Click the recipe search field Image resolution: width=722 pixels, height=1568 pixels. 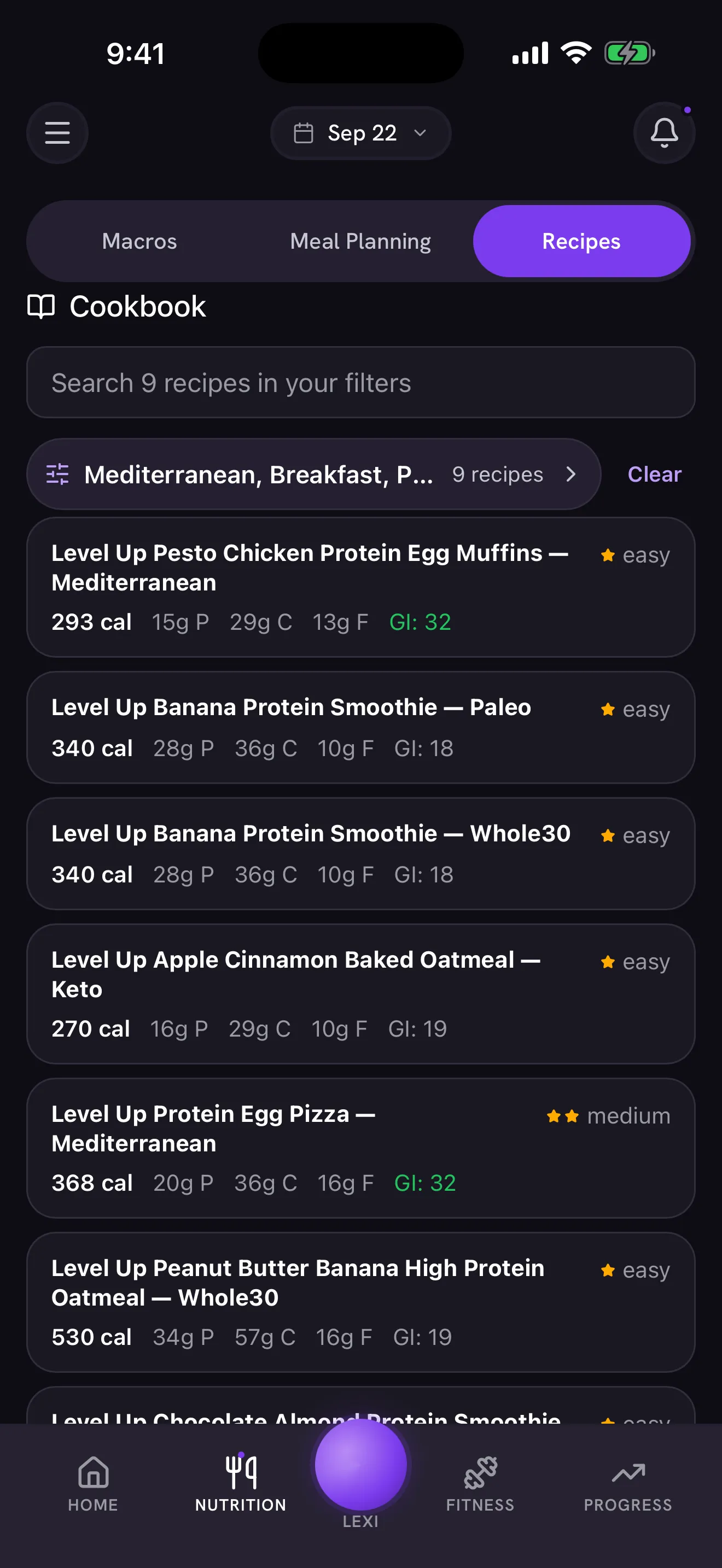[361, 382]
